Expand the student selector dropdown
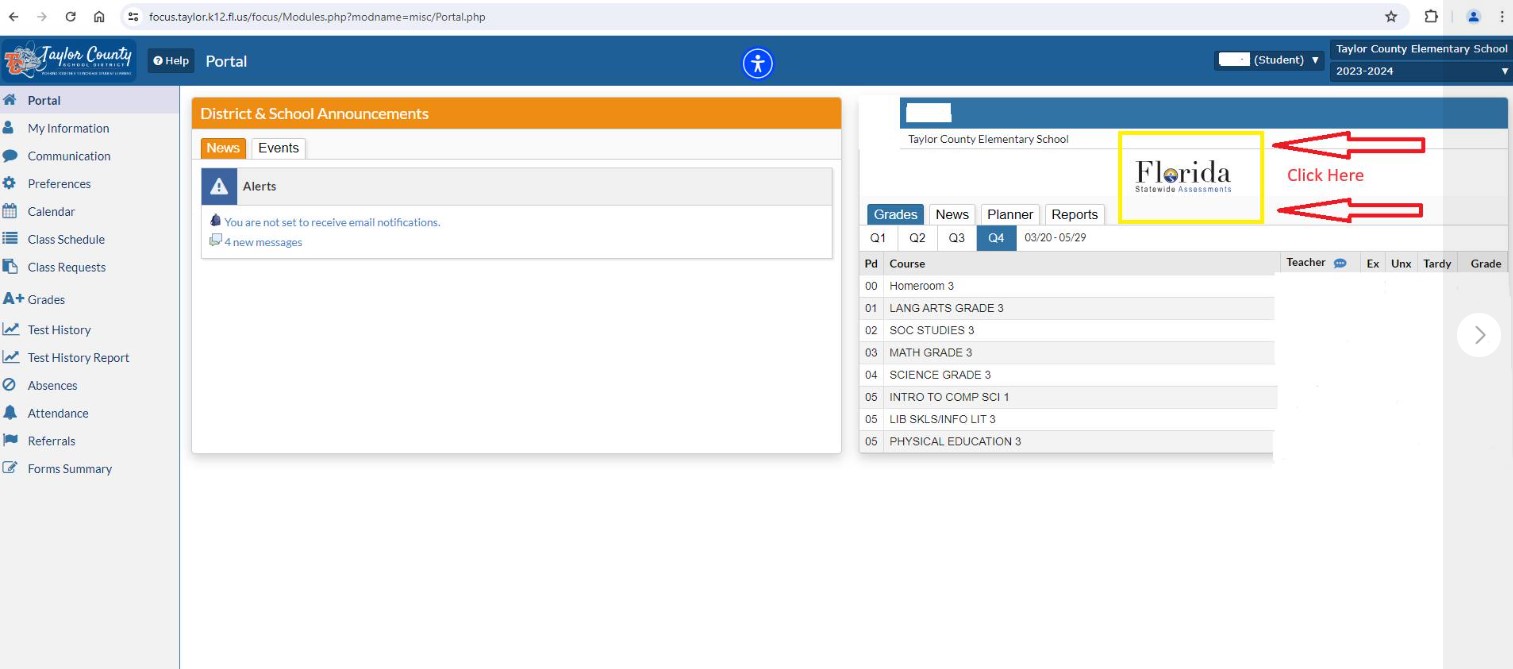Viewport: 1513px width, 669px height. click(x=1269, y=60)
